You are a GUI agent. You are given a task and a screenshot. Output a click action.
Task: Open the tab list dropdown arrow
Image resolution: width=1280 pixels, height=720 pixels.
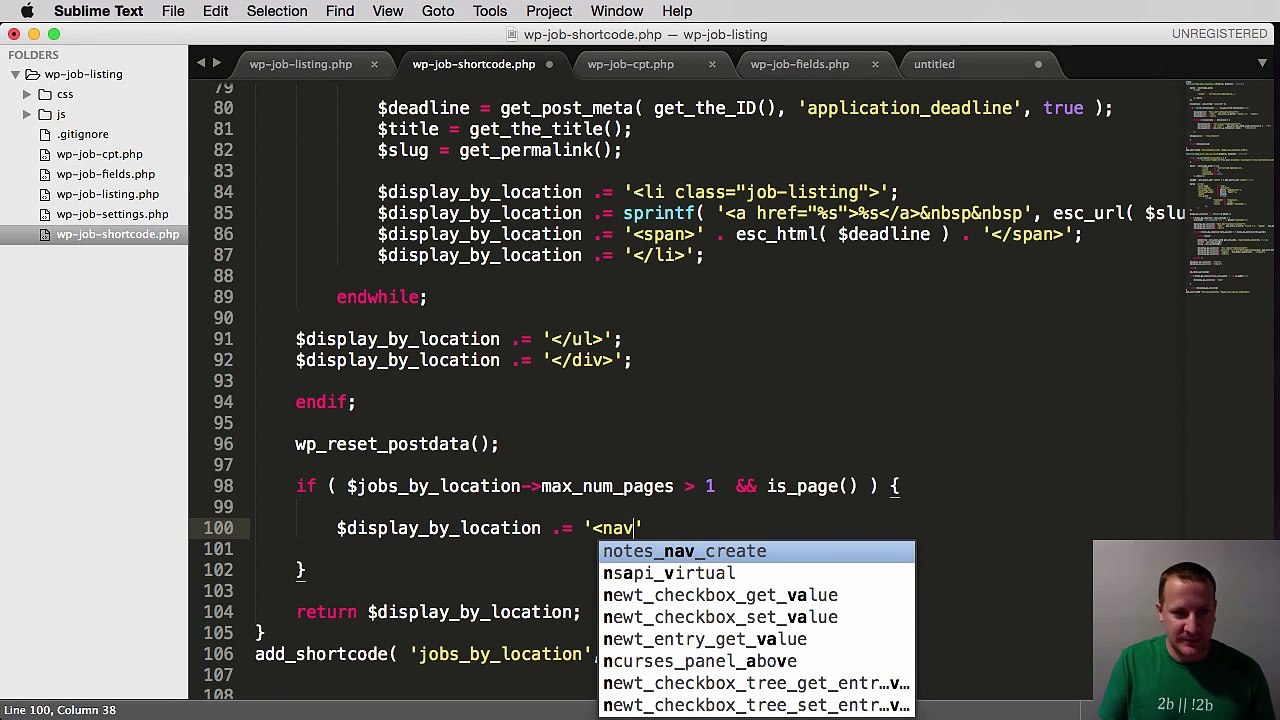click(1262, 63)
